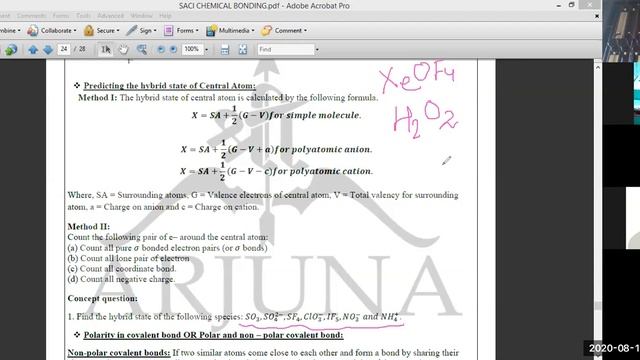Click the 'for simple molecule' formula line
The height and width of the screenshot is (360, 640).
[276, 115]
